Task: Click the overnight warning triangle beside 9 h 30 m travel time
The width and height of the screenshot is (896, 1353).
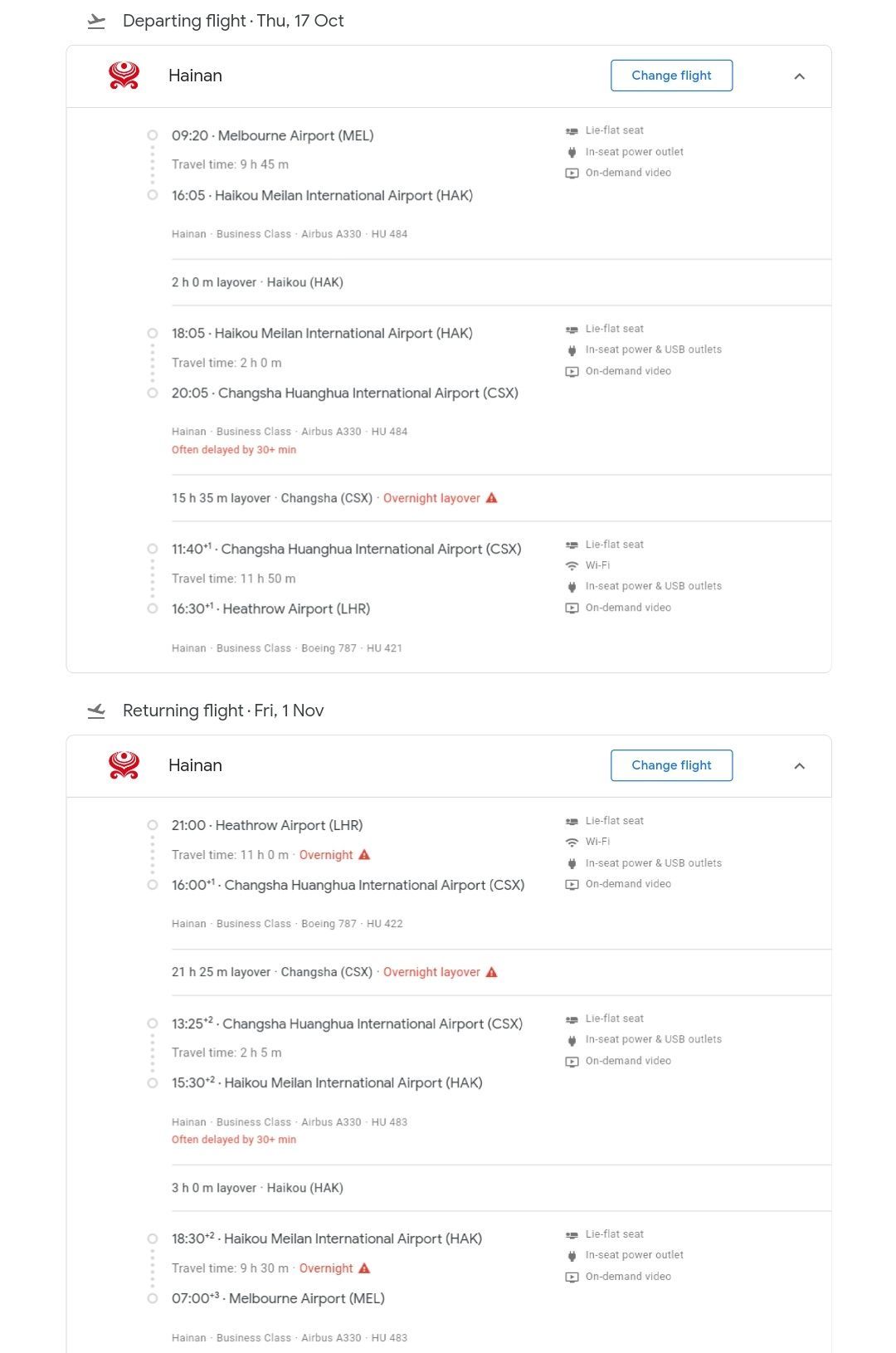Action: point(364,1268)
